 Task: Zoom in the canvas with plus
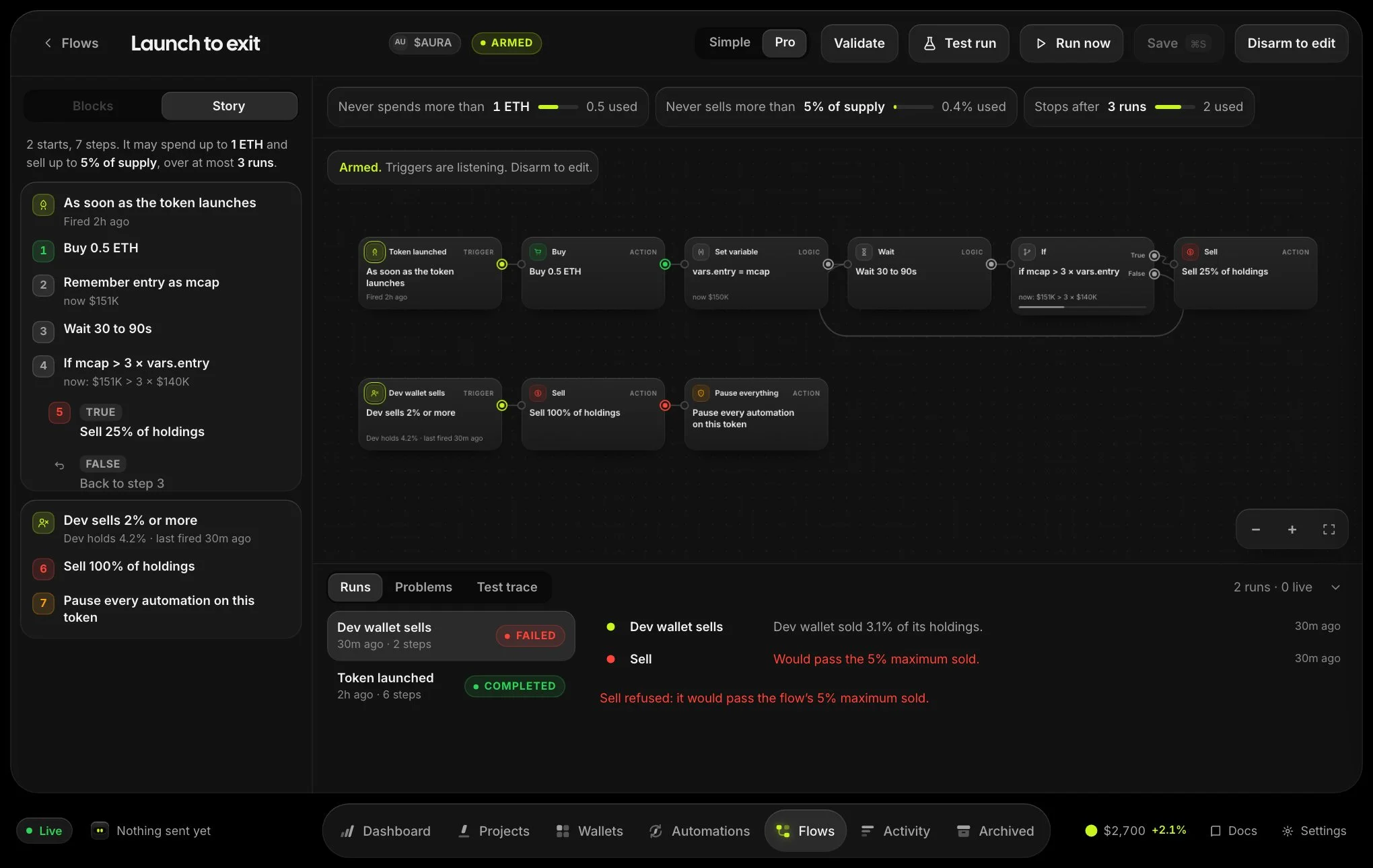(x=1292, y=530)
